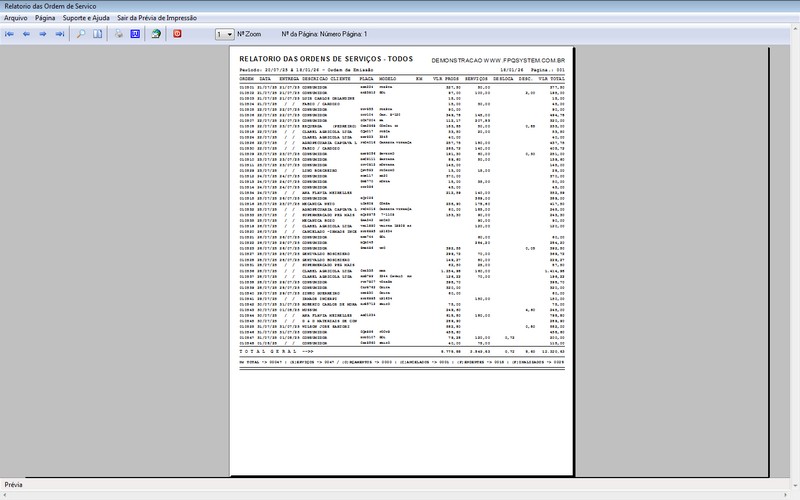Image resolution: width=800 pixels, height=500 pixels.
Task: Click the 'VLR TOTAL' column header in report
Action: (552, 79)
